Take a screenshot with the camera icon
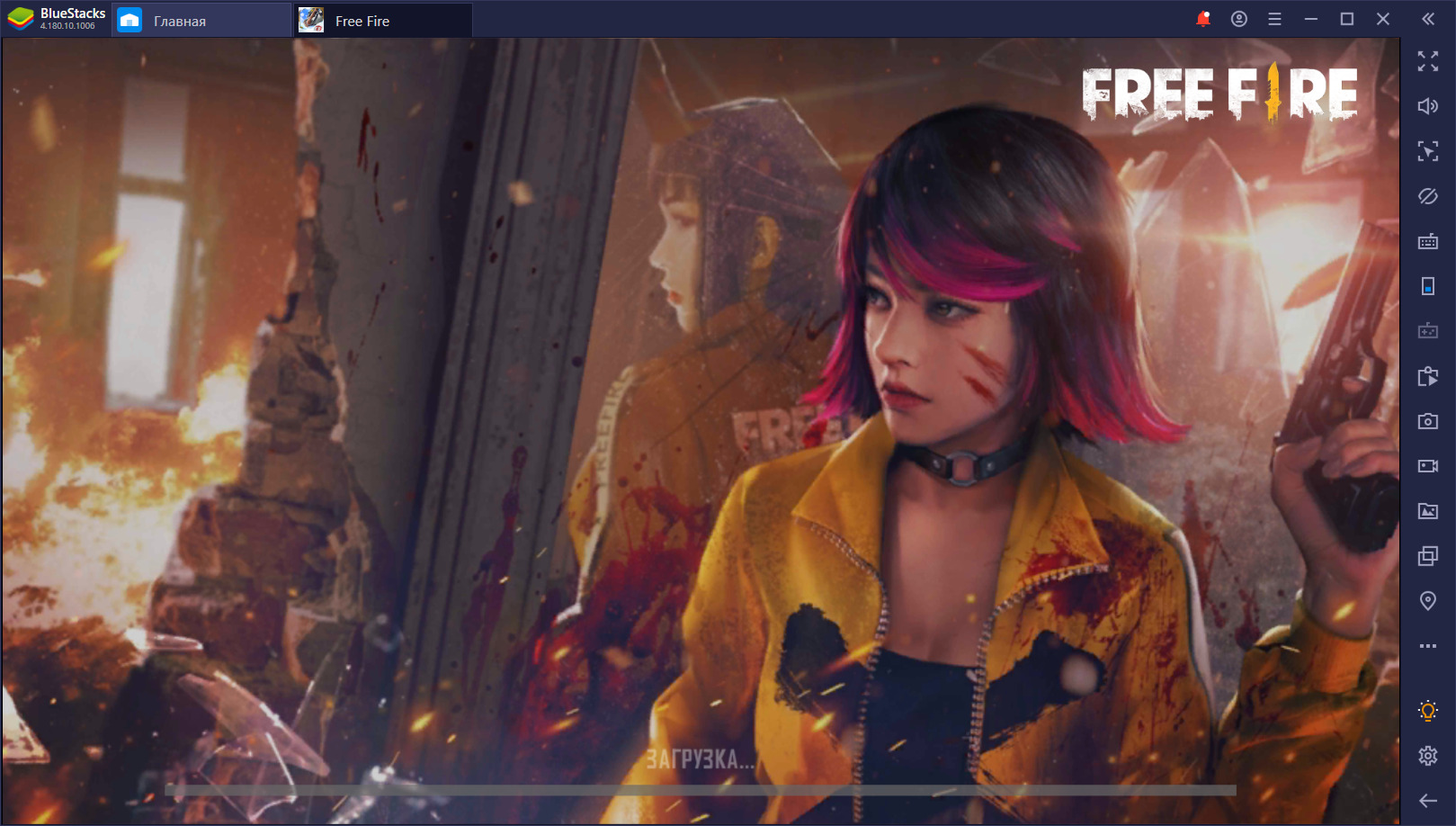This screenshot has height=826, width=1456. click(1428, 421)
